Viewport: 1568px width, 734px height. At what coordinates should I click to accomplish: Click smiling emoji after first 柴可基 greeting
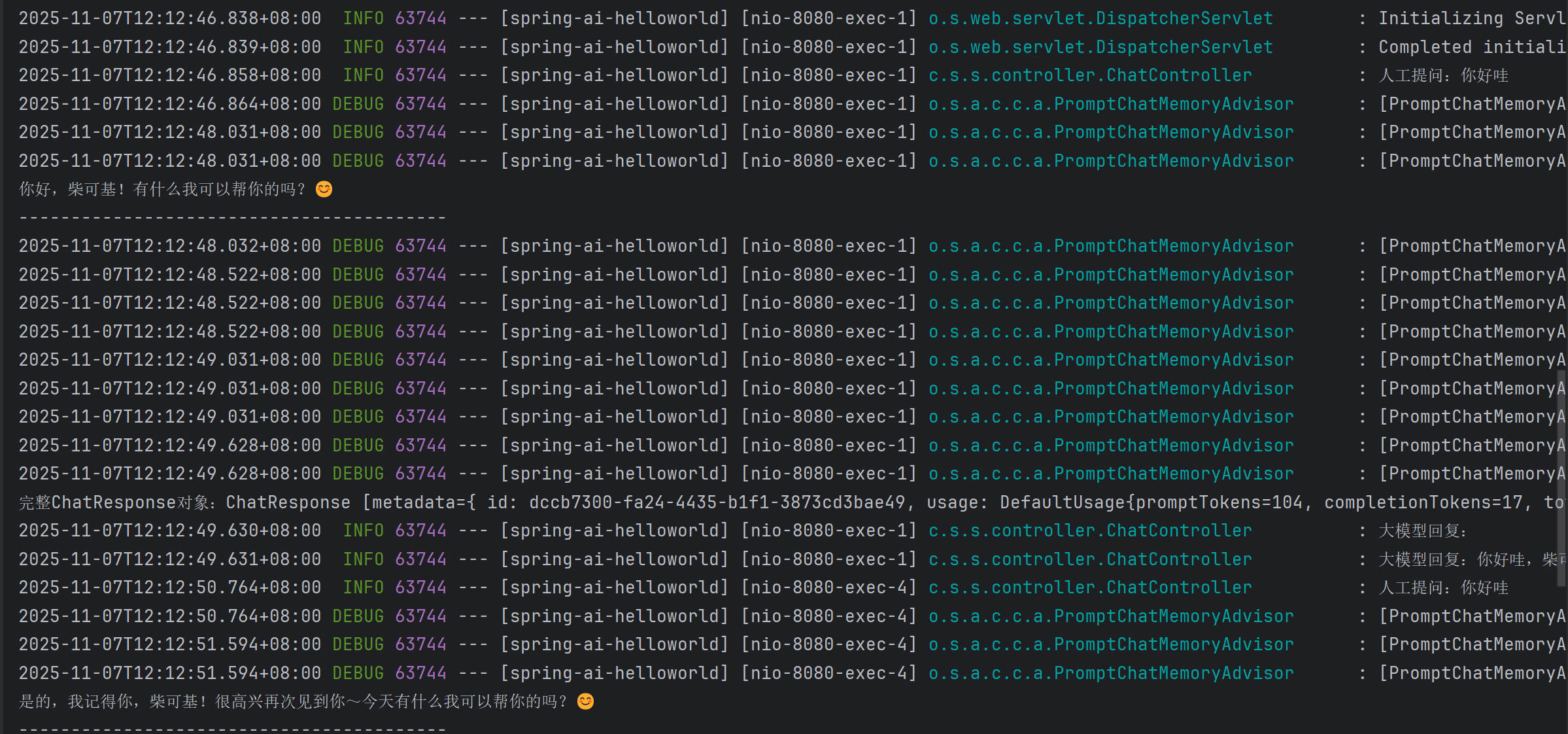pos(324,189)
